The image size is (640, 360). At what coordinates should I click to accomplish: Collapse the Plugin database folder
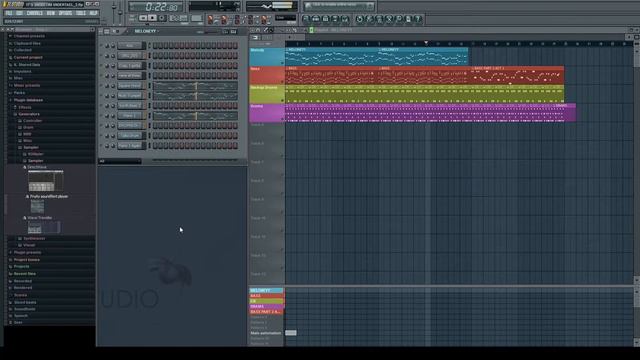click(28, 100)
